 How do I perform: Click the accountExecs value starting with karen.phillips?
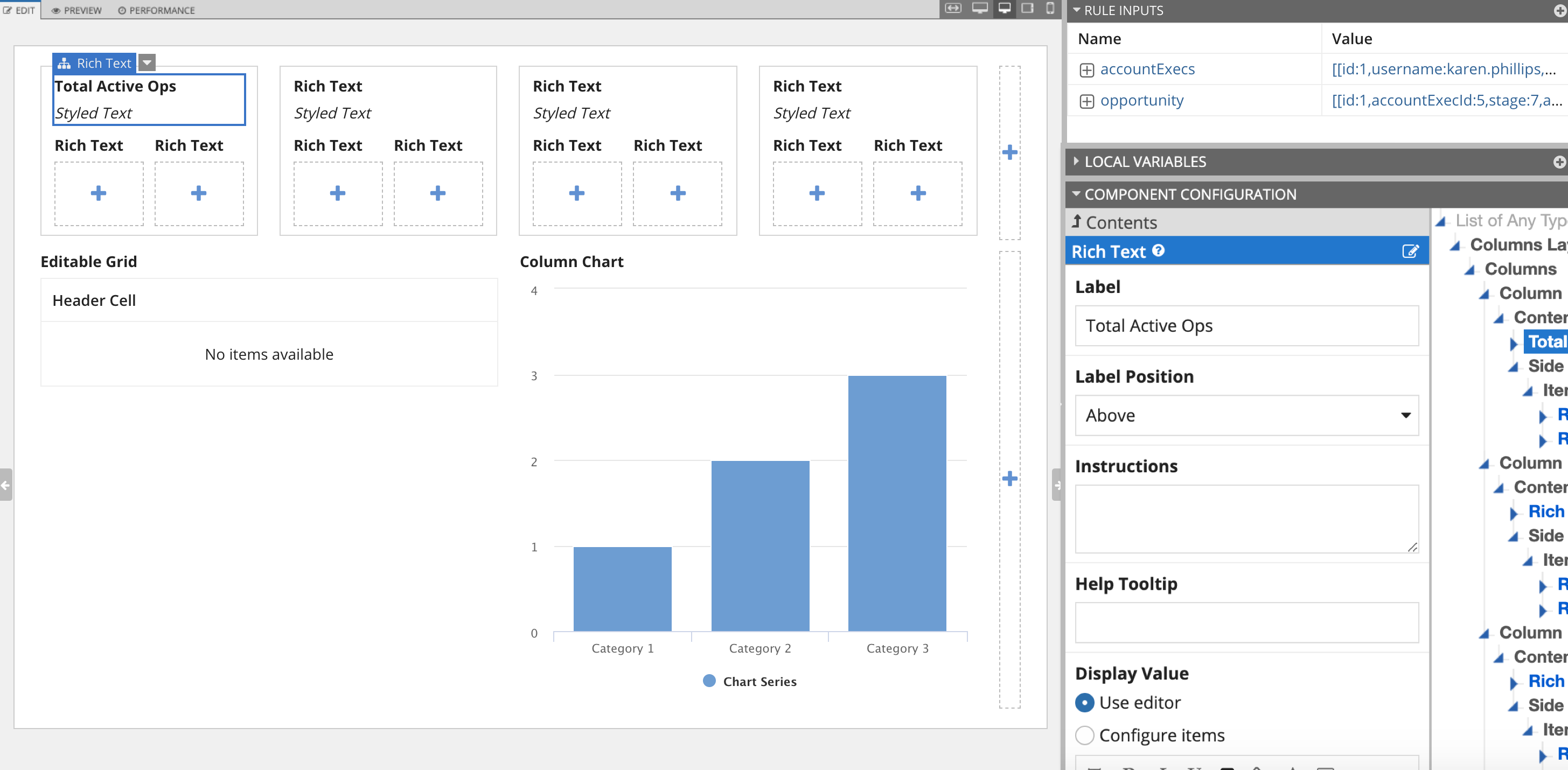click(x=1444, y=69)
